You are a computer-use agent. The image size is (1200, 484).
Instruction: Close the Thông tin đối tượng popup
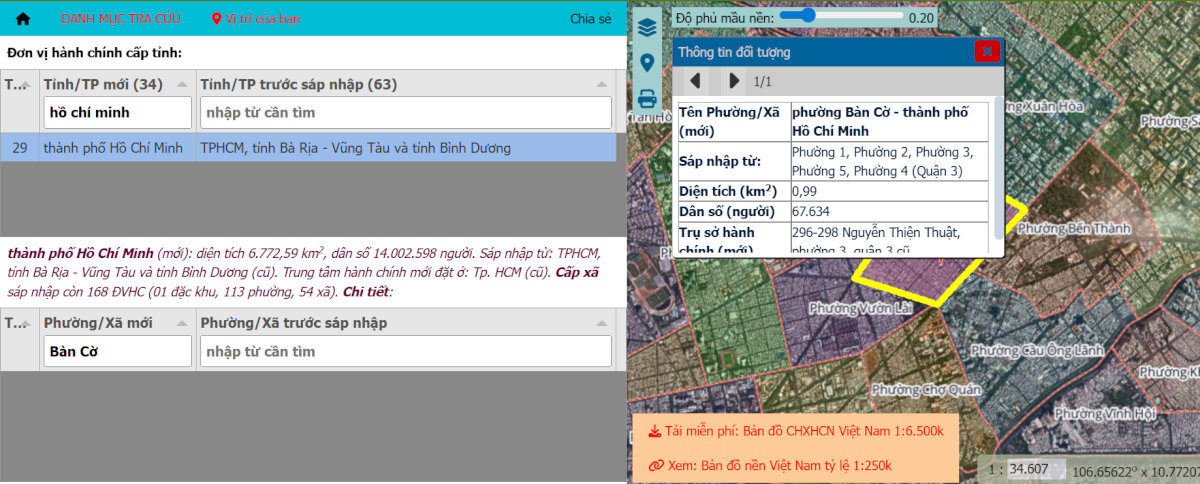point(987,51)
